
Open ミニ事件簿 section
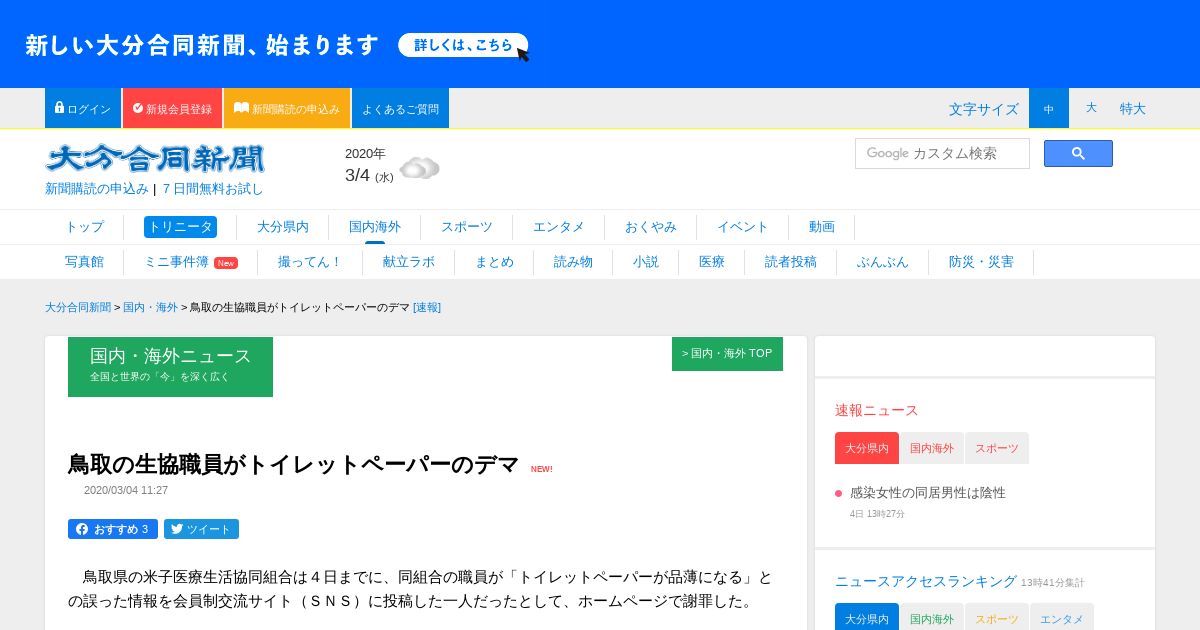(x=191, y=262)
